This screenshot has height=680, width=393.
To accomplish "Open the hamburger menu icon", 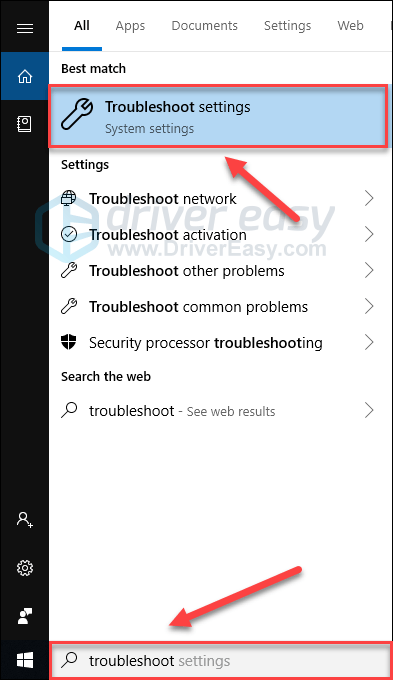I will (25, 29).
